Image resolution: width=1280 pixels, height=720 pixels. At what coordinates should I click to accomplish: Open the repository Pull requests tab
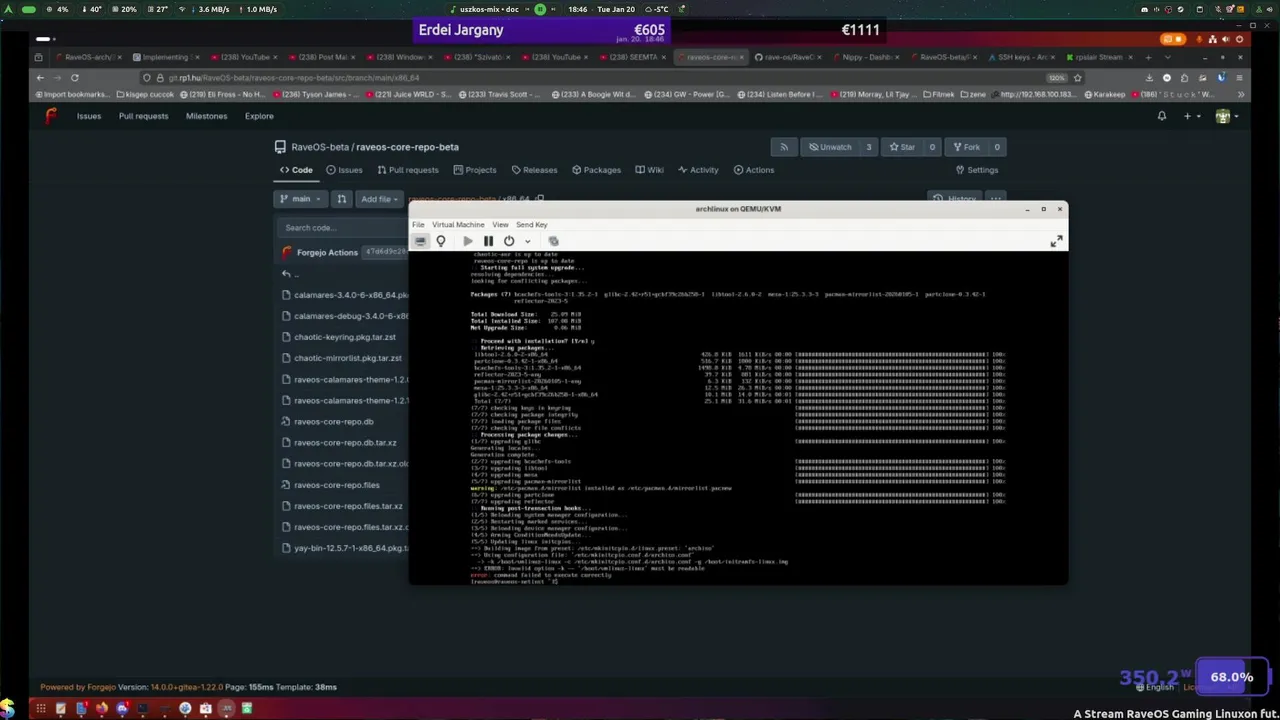(x=407, y=170)
